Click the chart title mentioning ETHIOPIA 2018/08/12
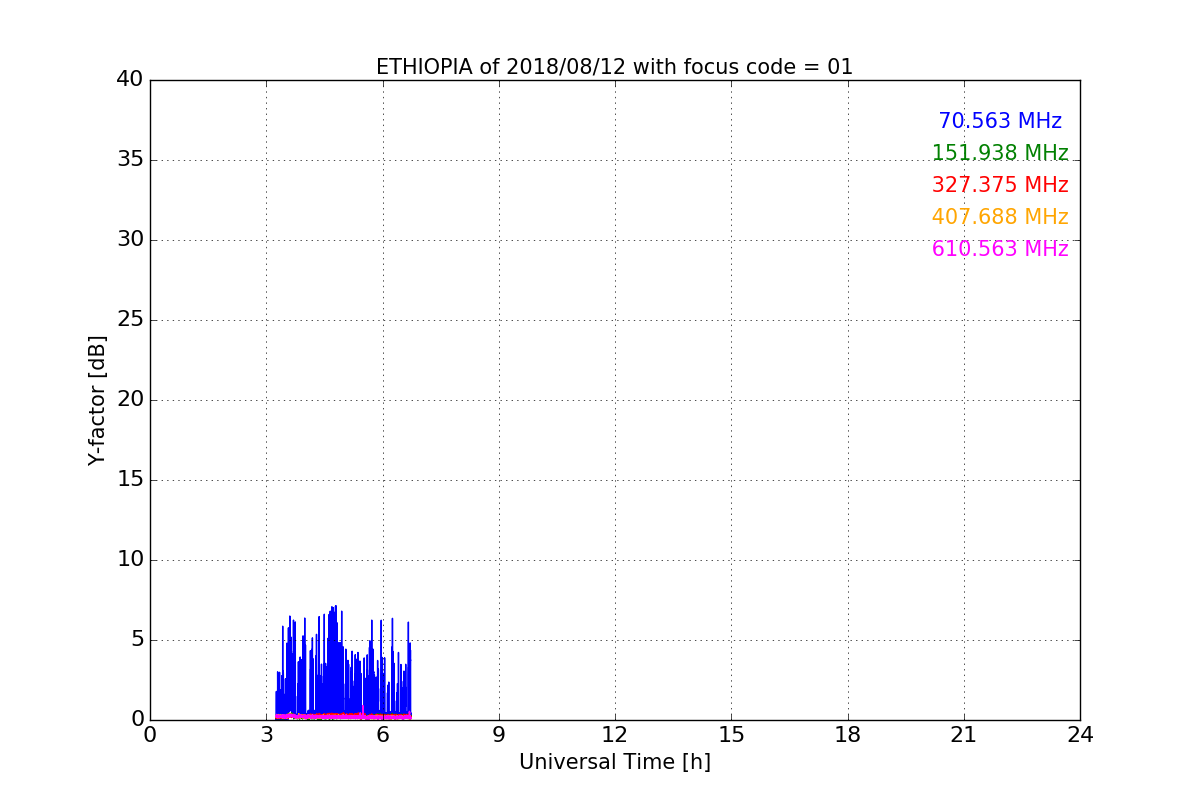This screenshot has height=800, width=1200. (614, 67)
